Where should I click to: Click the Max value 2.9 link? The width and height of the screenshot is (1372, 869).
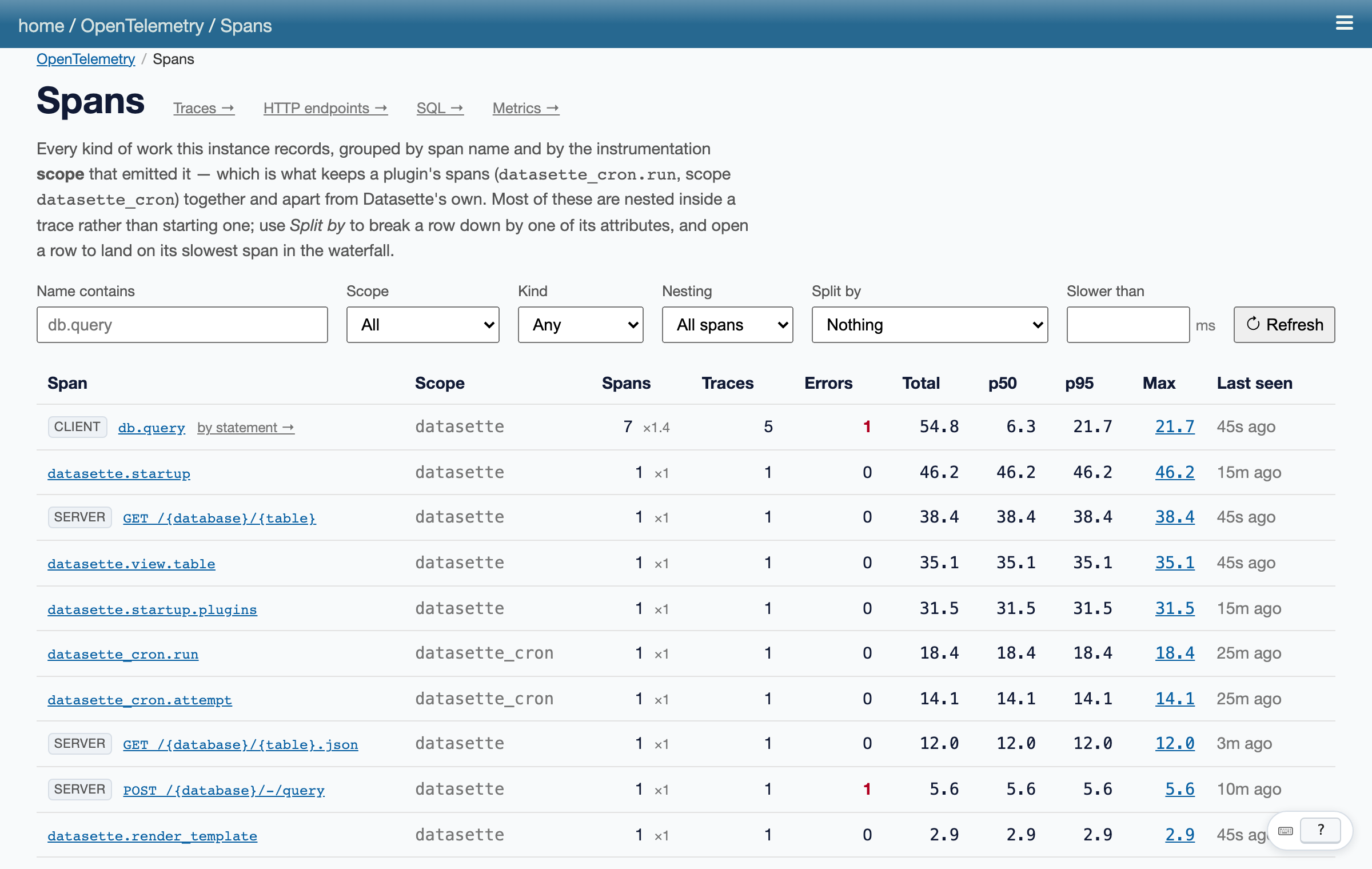click(1180, 835)
